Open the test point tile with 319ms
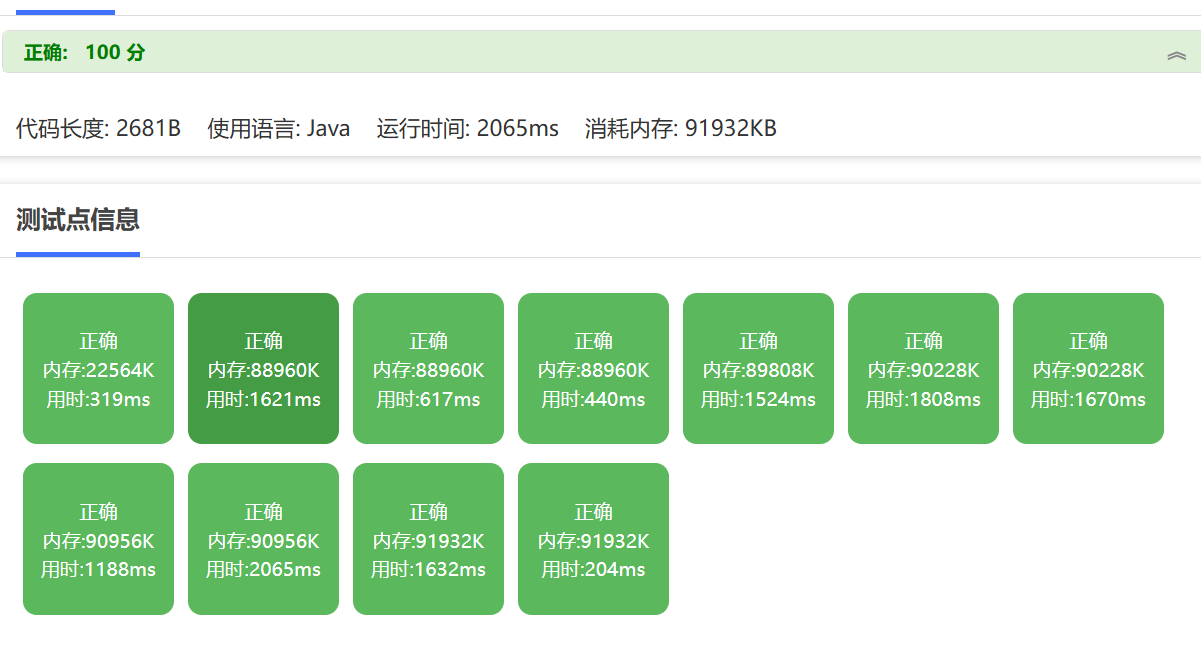 click(98, 368)
